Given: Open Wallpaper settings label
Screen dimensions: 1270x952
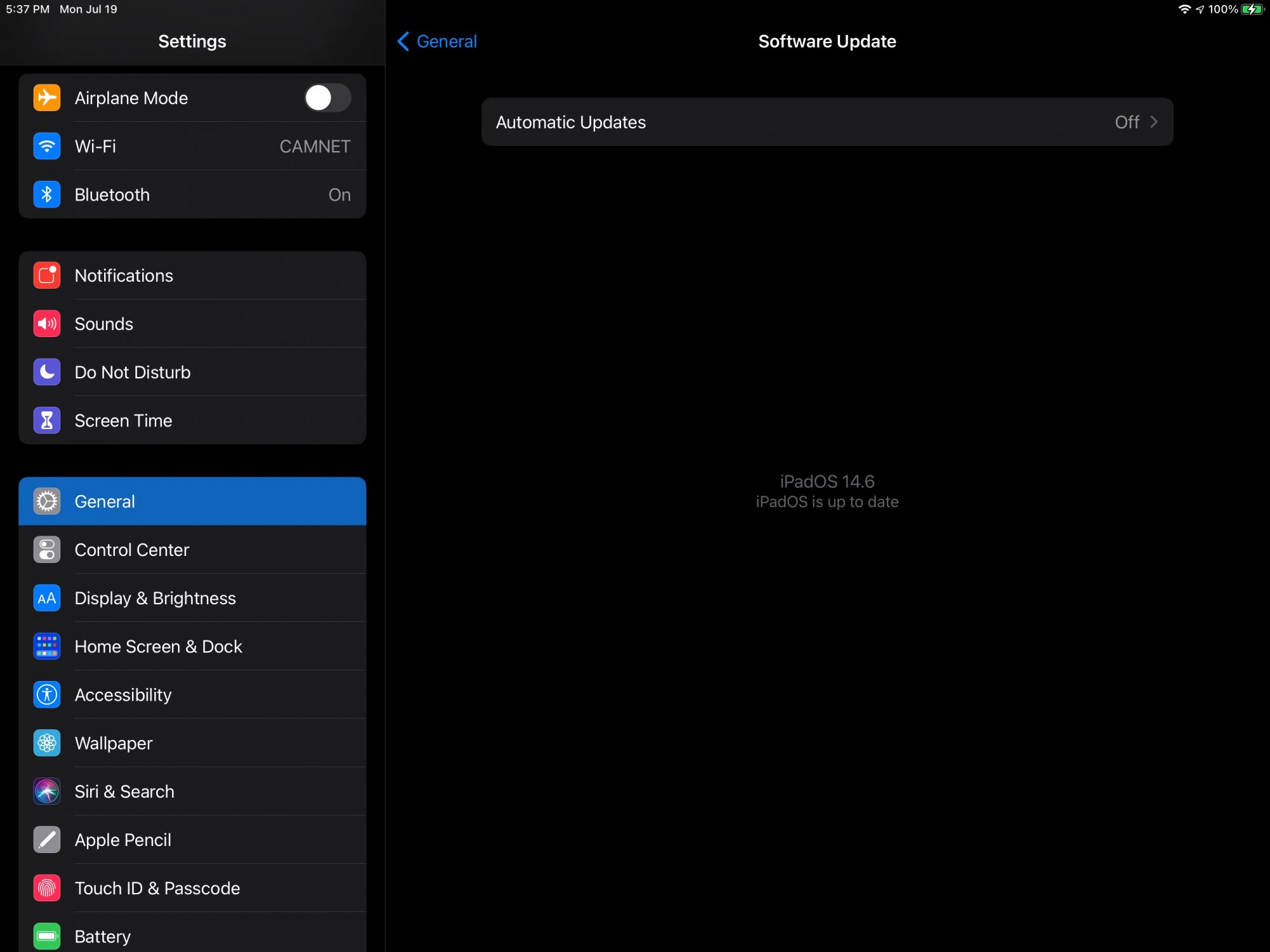Looking at the screenshot, I should (x=114, y=743).
